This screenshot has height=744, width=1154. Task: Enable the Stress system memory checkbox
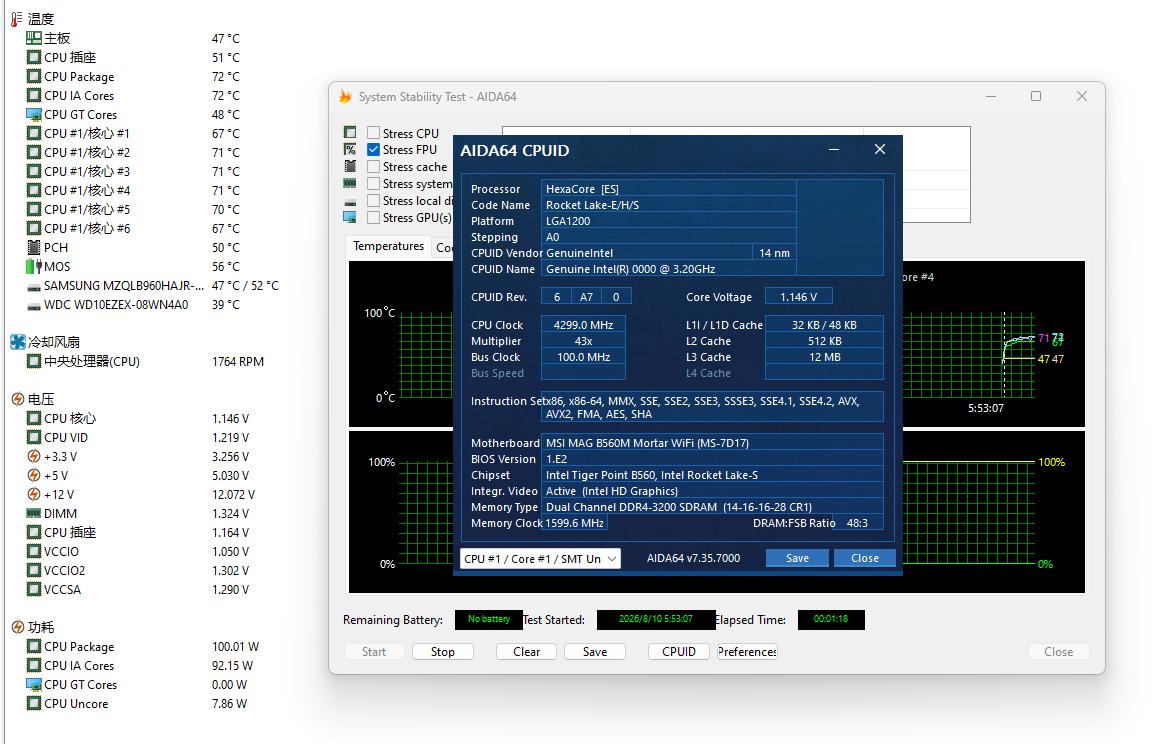click(374, 184)
